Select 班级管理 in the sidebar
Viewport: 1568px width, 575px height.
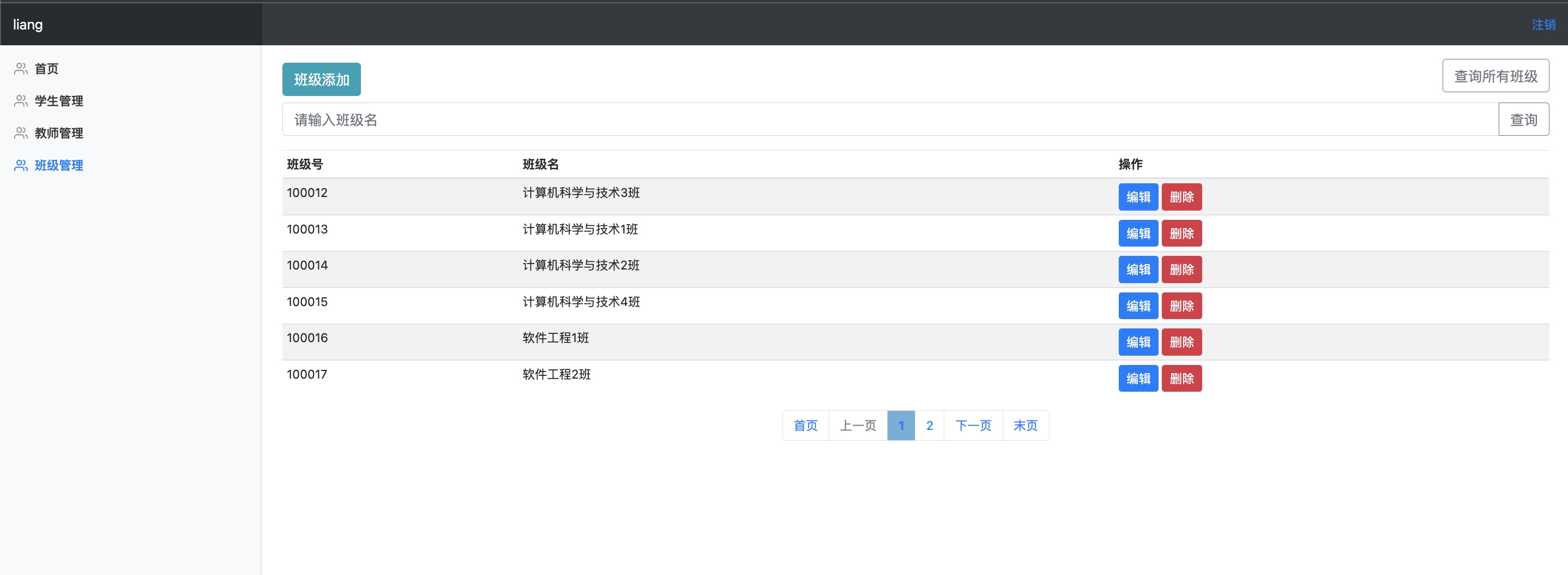pyautogui.click(x=58, y=166)
